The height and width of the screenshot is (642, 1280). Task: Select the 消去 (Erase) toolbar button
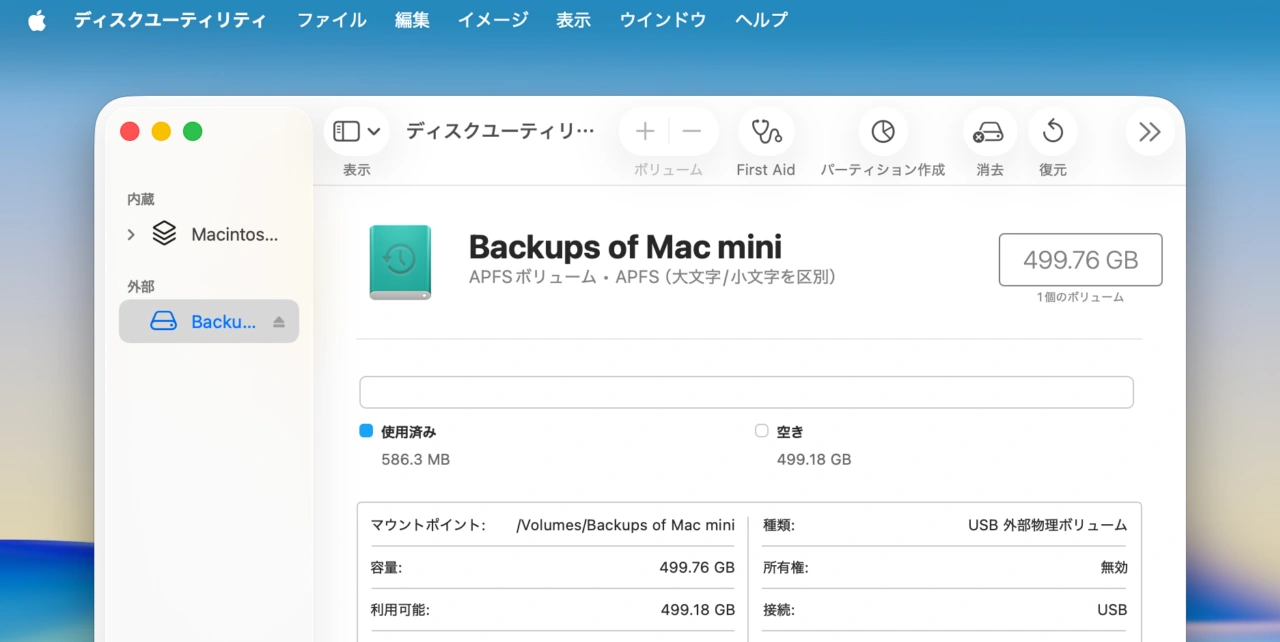[989, 131]
